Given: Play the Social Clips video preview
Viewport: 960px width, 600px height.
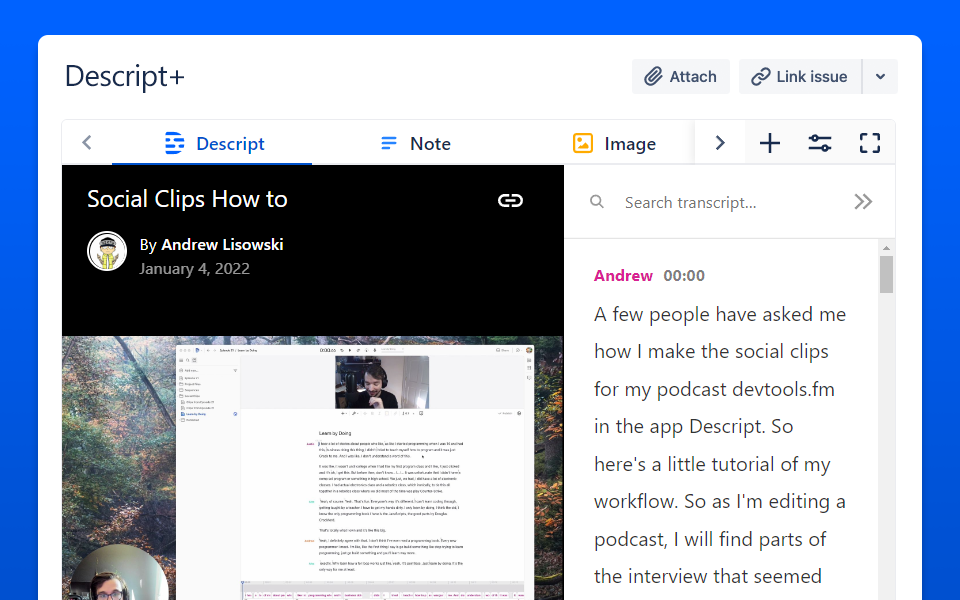Looking at the screenshot, I should point(312,468).
